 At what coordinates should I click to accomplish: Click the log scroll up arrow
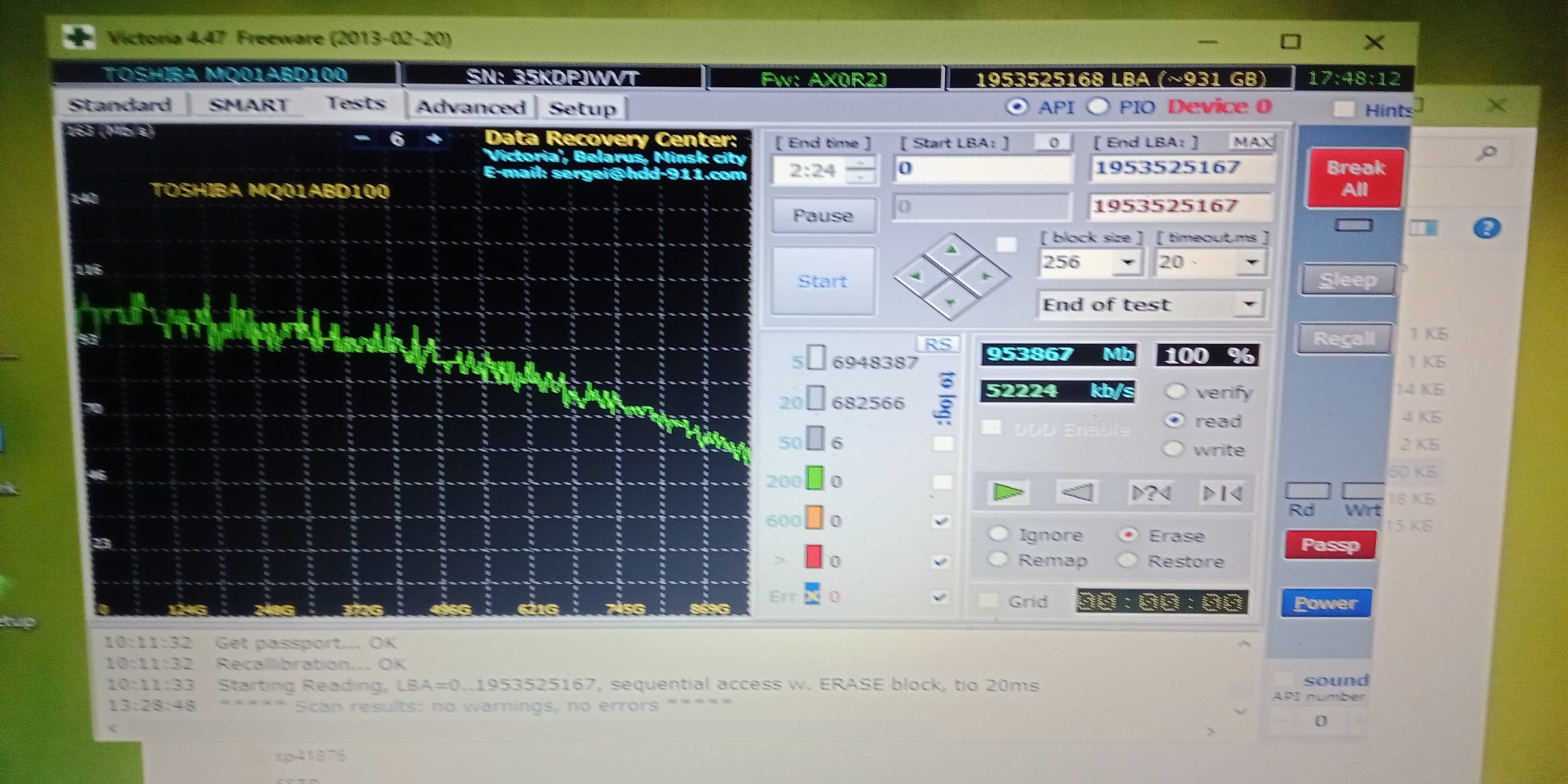tap(1244, 643)
